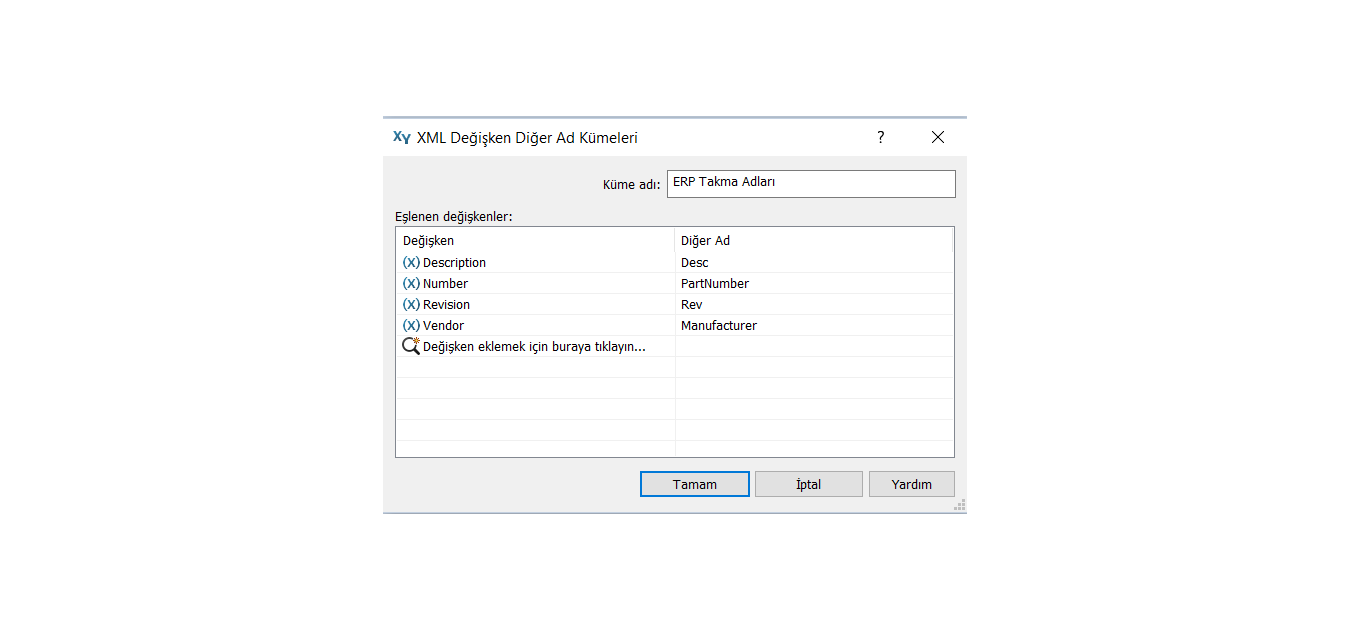1350x629 pixels.
Task: Click the XML dialog title bar icon
Action: [x=401, y=138]
